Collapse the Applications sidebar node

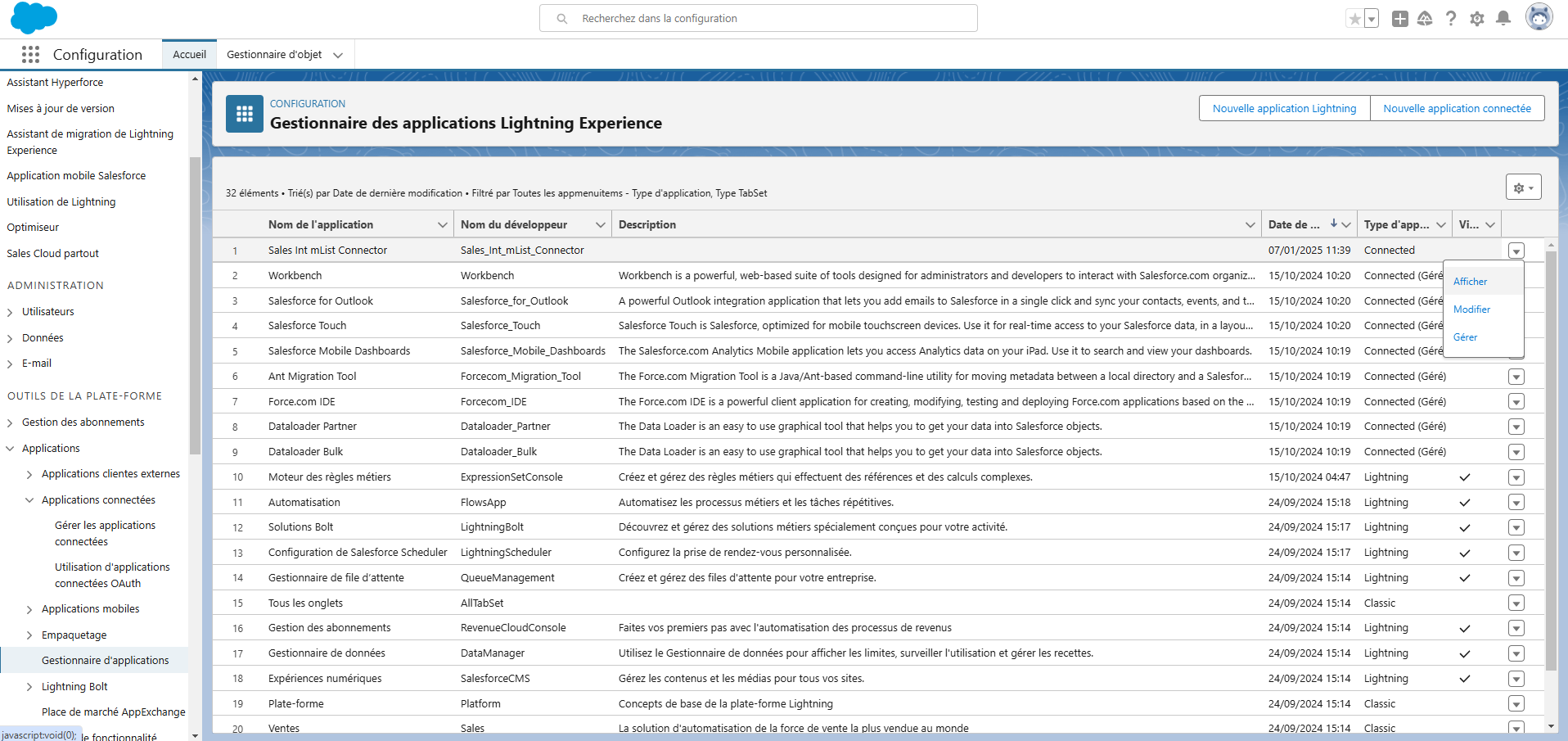tap(10, 449)
